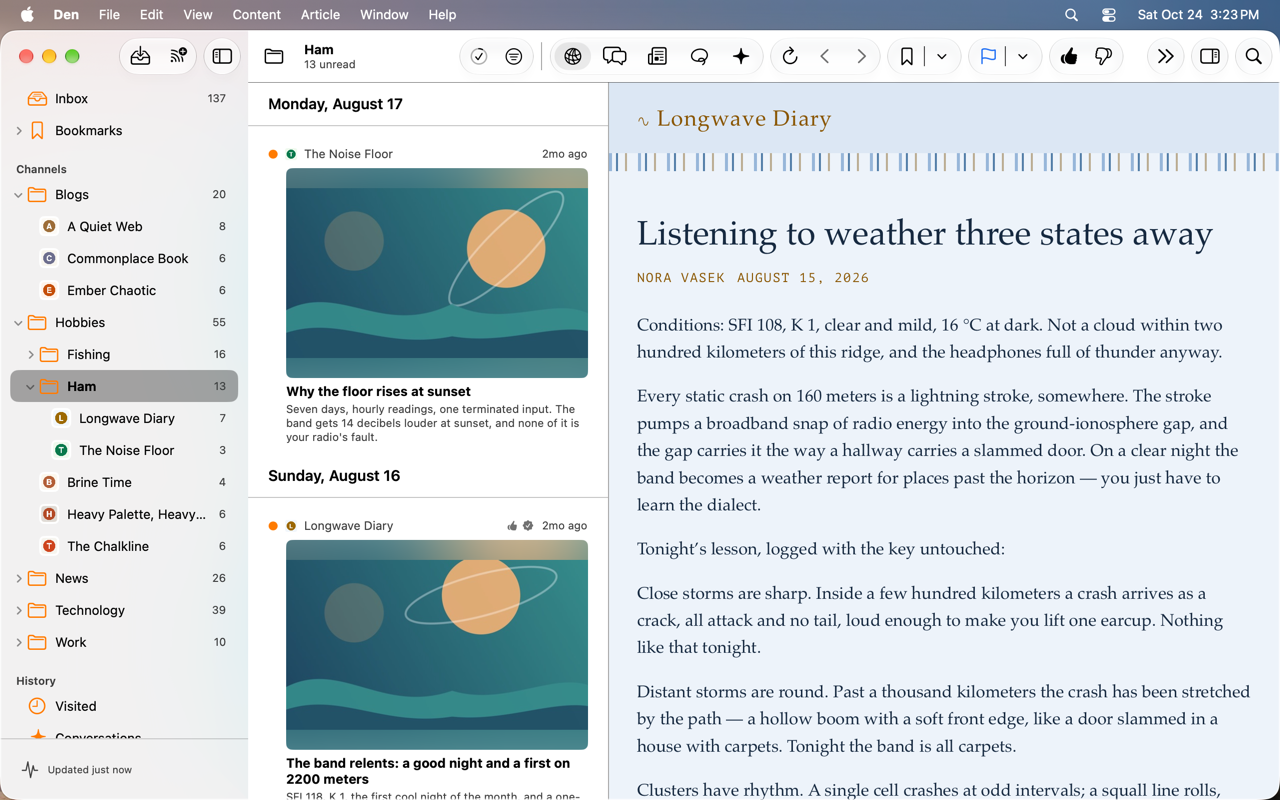
Task: Thumbs down the current article
Action: click(x=1104, y=57)
